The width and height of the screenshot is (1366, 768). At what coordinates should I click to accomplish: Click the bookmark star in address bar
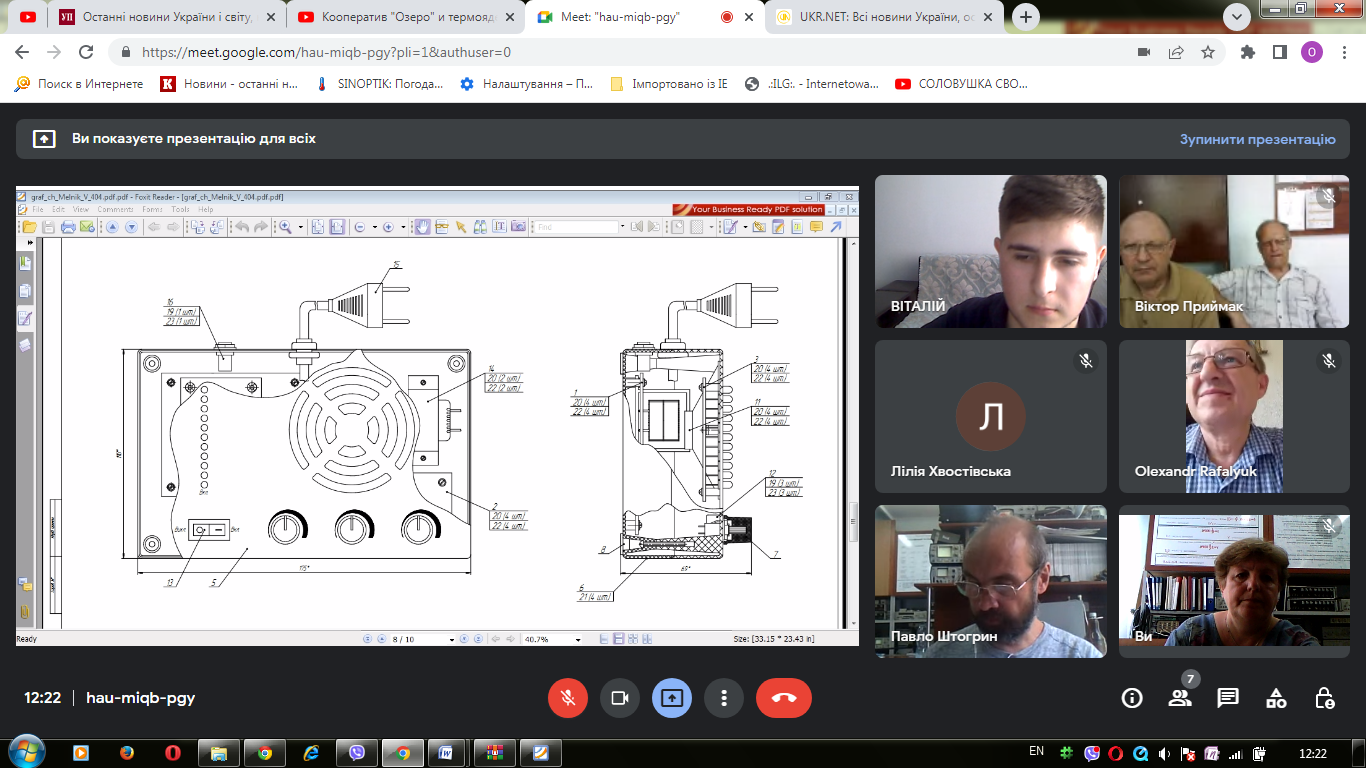1208,53
